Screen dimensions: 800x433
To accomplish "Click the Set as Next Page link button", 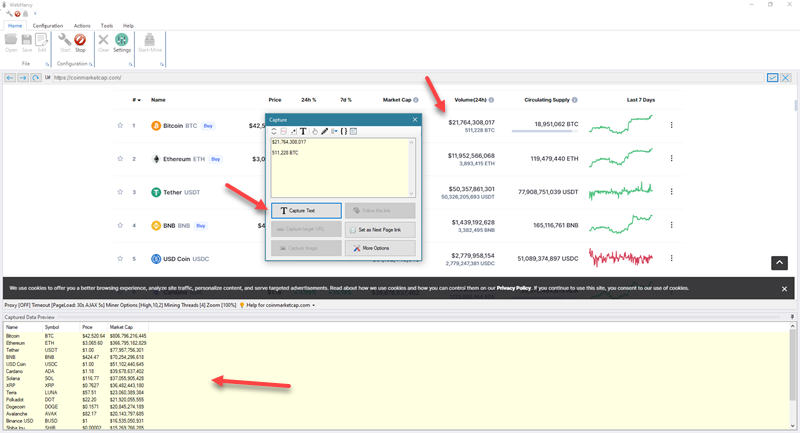I will coord(379,229).
